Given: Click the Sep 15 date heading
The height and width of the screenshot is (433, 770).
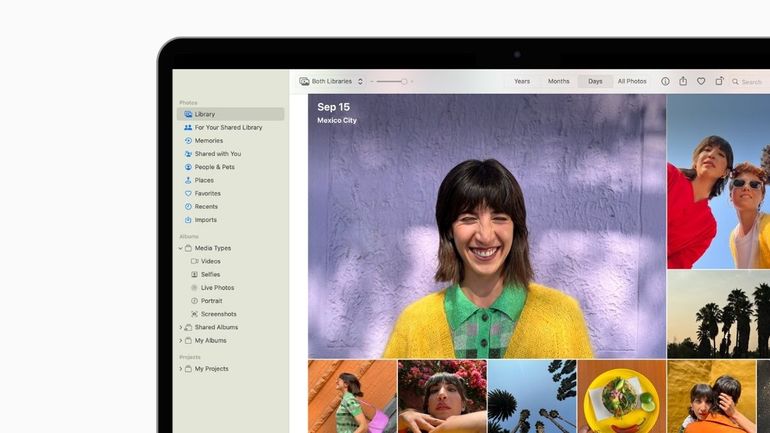Looking at the screenshot, I should tap(333, 107).
